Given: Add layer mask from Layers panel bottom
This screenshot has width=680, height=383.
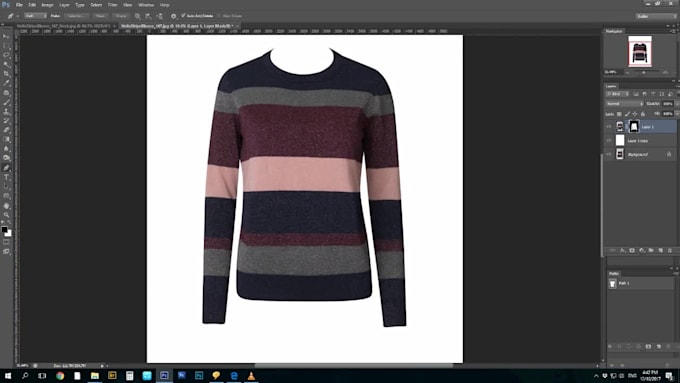Looking at the screenshot, I should click(632, 250).
